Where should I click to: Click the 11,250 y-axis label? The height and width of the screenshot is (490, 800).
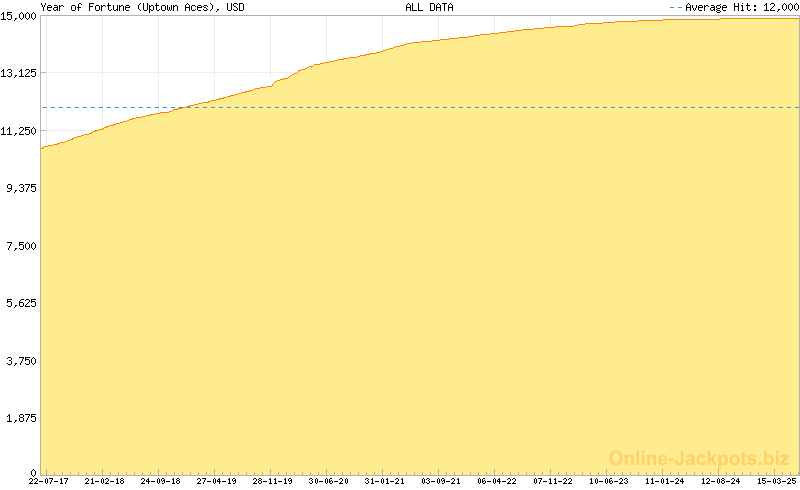[19, 130]
